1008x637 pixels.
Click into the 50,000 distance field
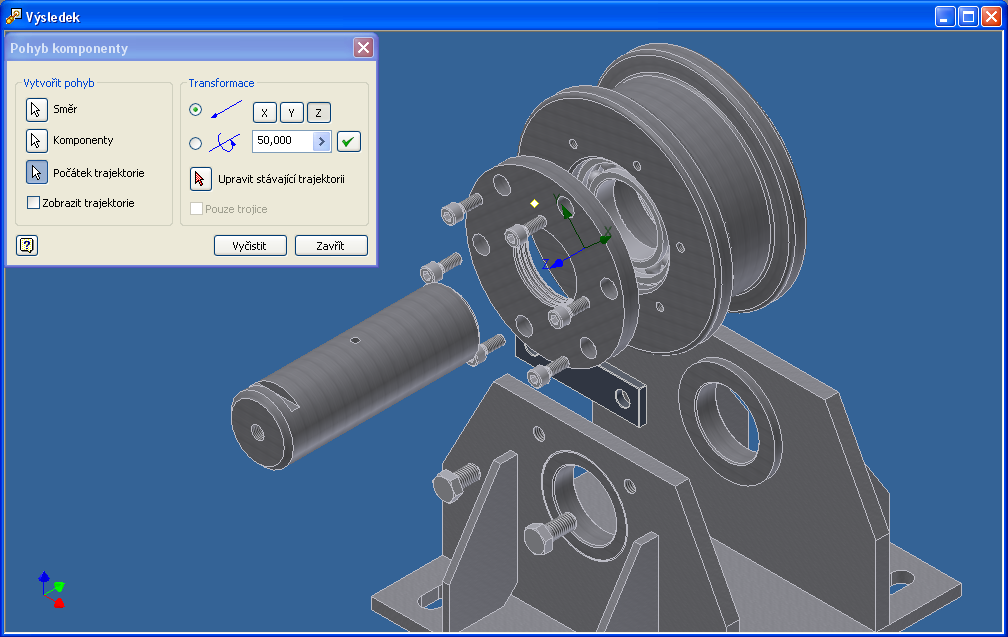282,142
